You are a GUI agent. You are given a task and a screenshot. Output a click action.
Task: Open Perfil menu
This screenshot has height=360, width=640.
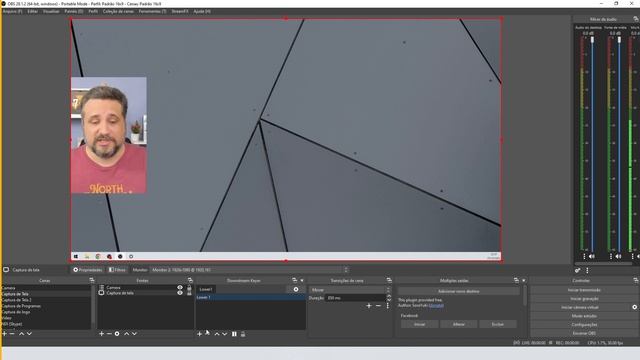93,11
